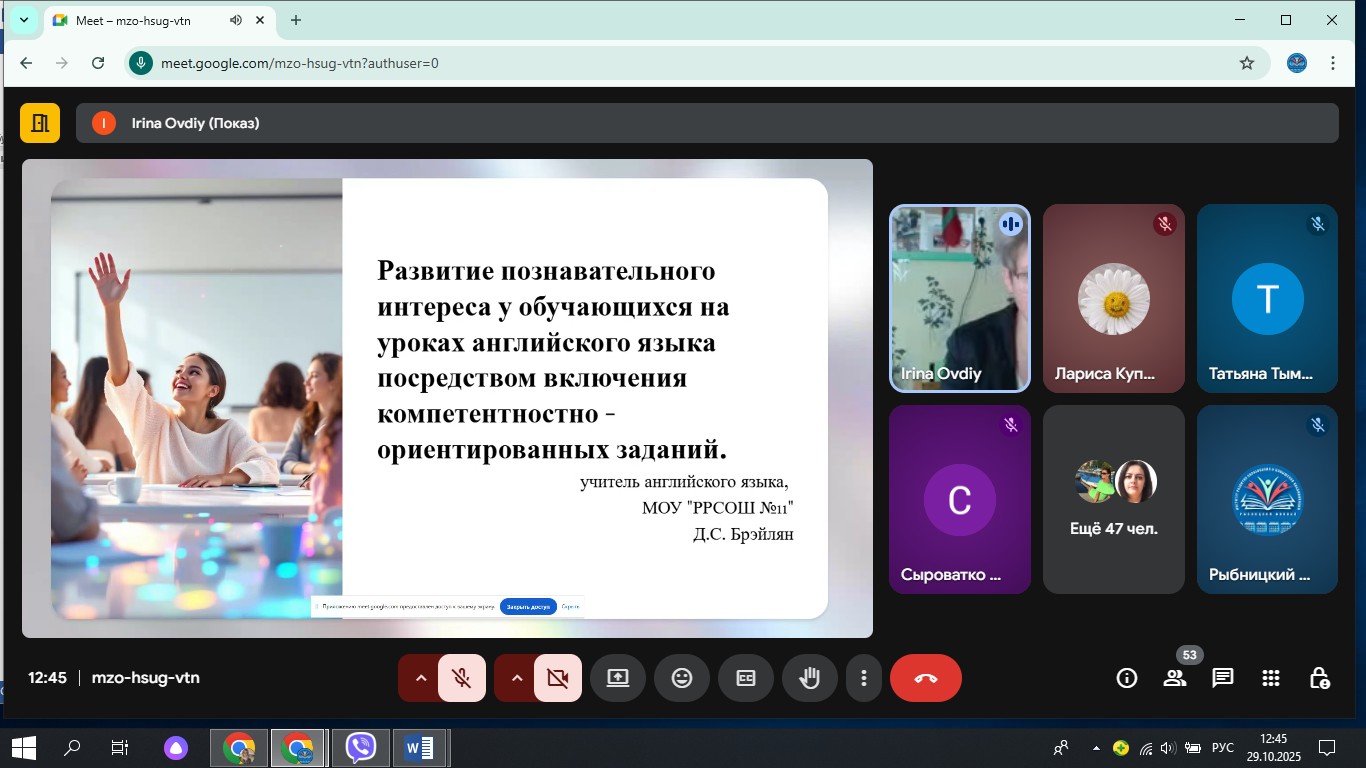Screen dimensions: 1366x768
Task: Open Viber from the taskbar
Action: (360, 747)
